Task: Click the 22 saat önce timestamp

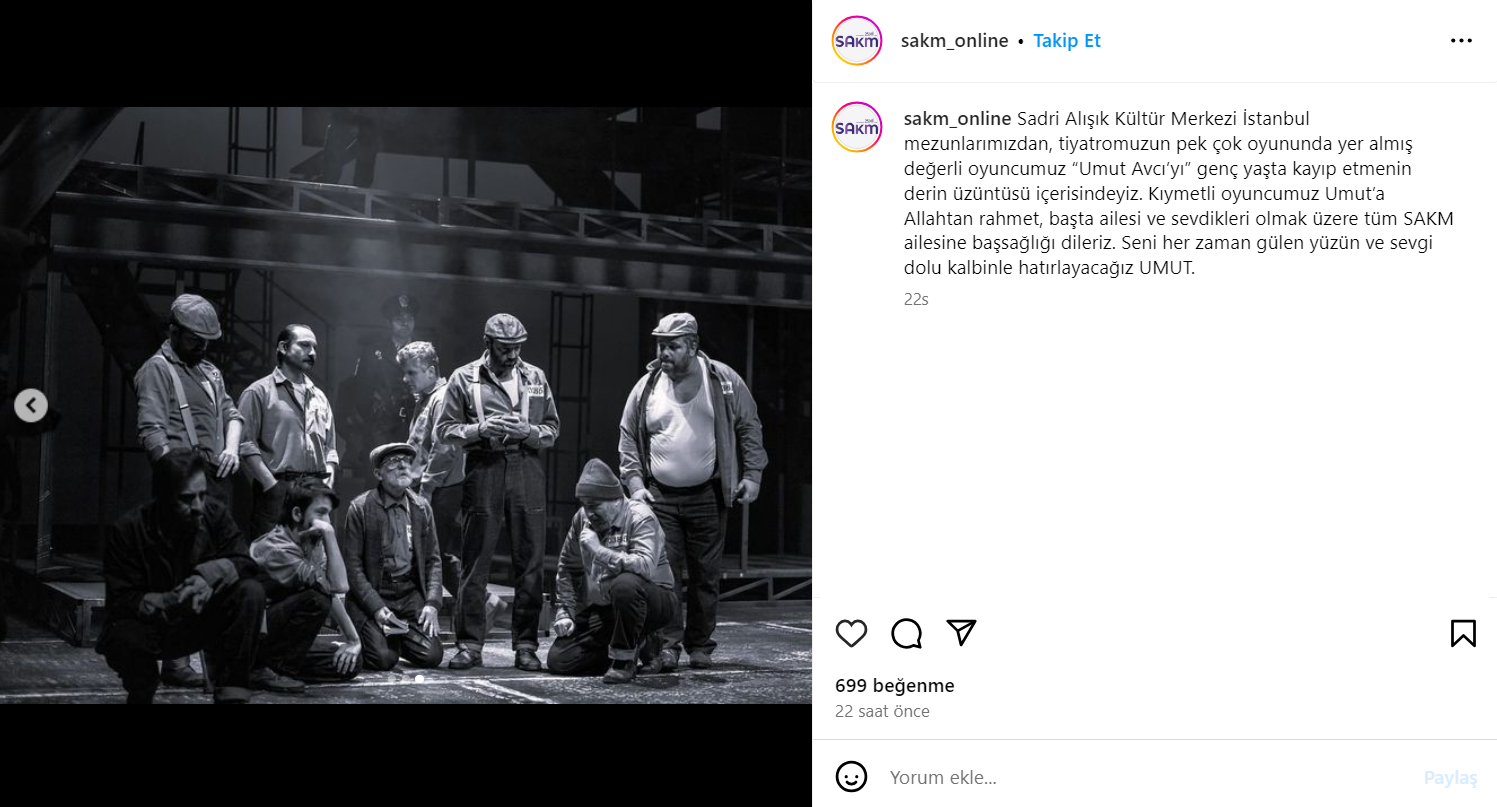Action: [x=883, y=712]
